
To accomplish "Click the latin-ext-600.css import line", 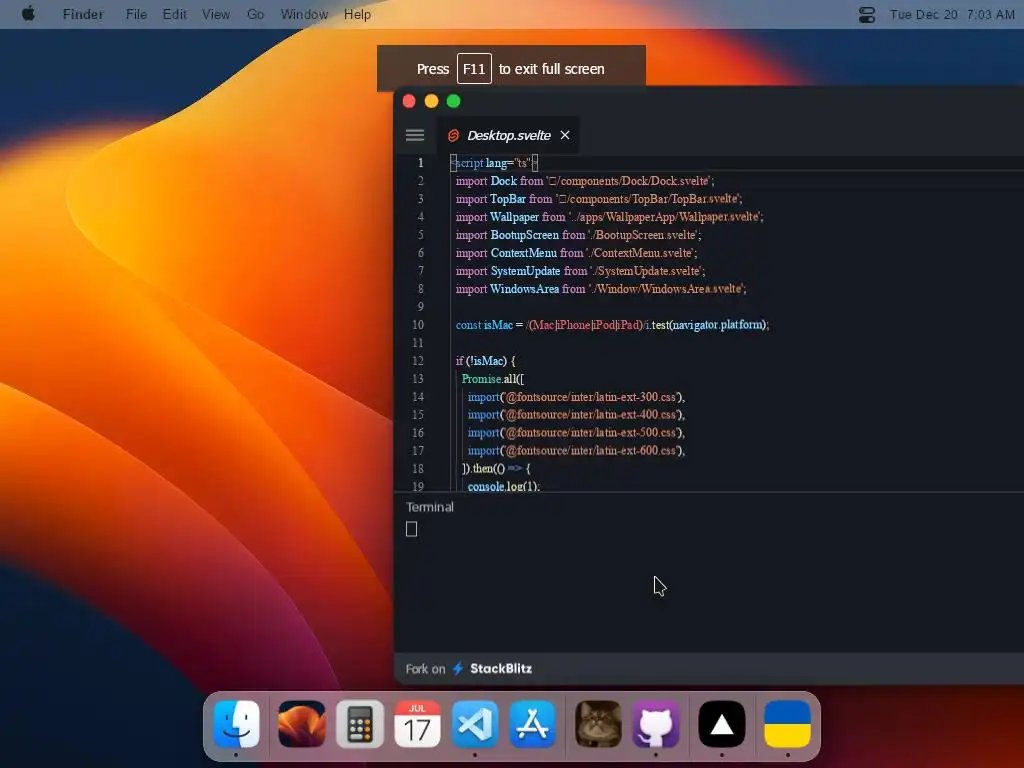I will [576, 451].
